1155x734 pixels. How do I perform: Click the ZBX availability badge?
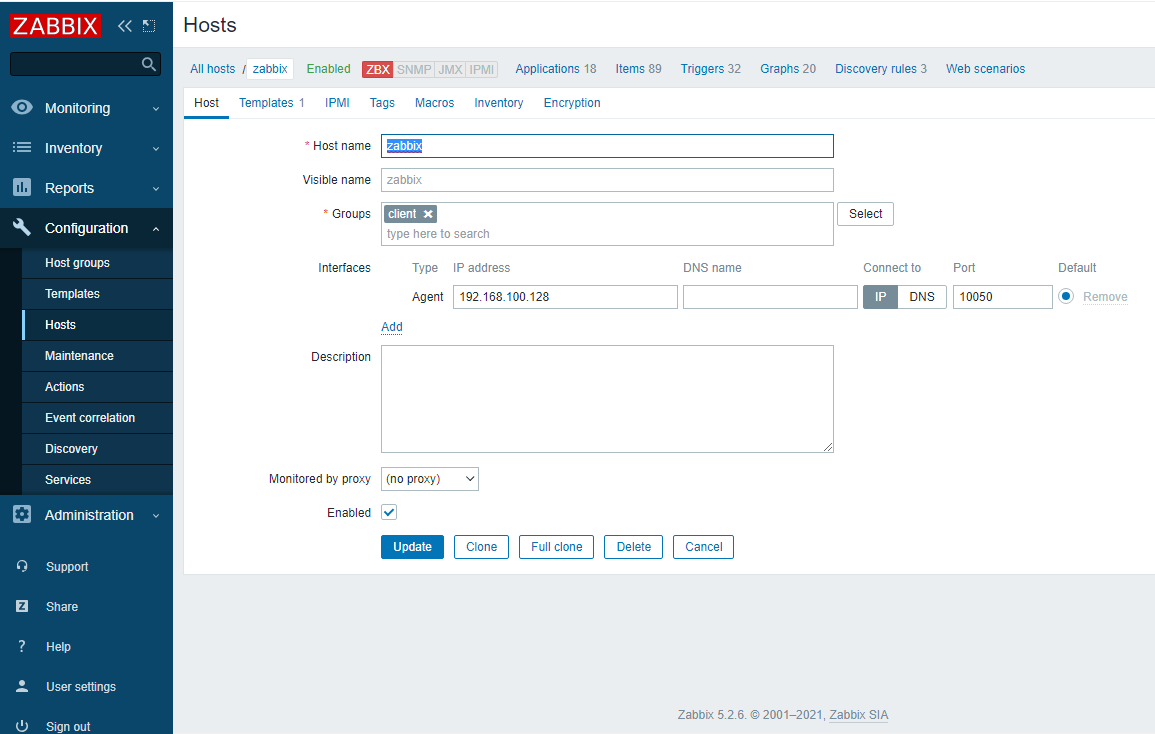pos(377,69)
